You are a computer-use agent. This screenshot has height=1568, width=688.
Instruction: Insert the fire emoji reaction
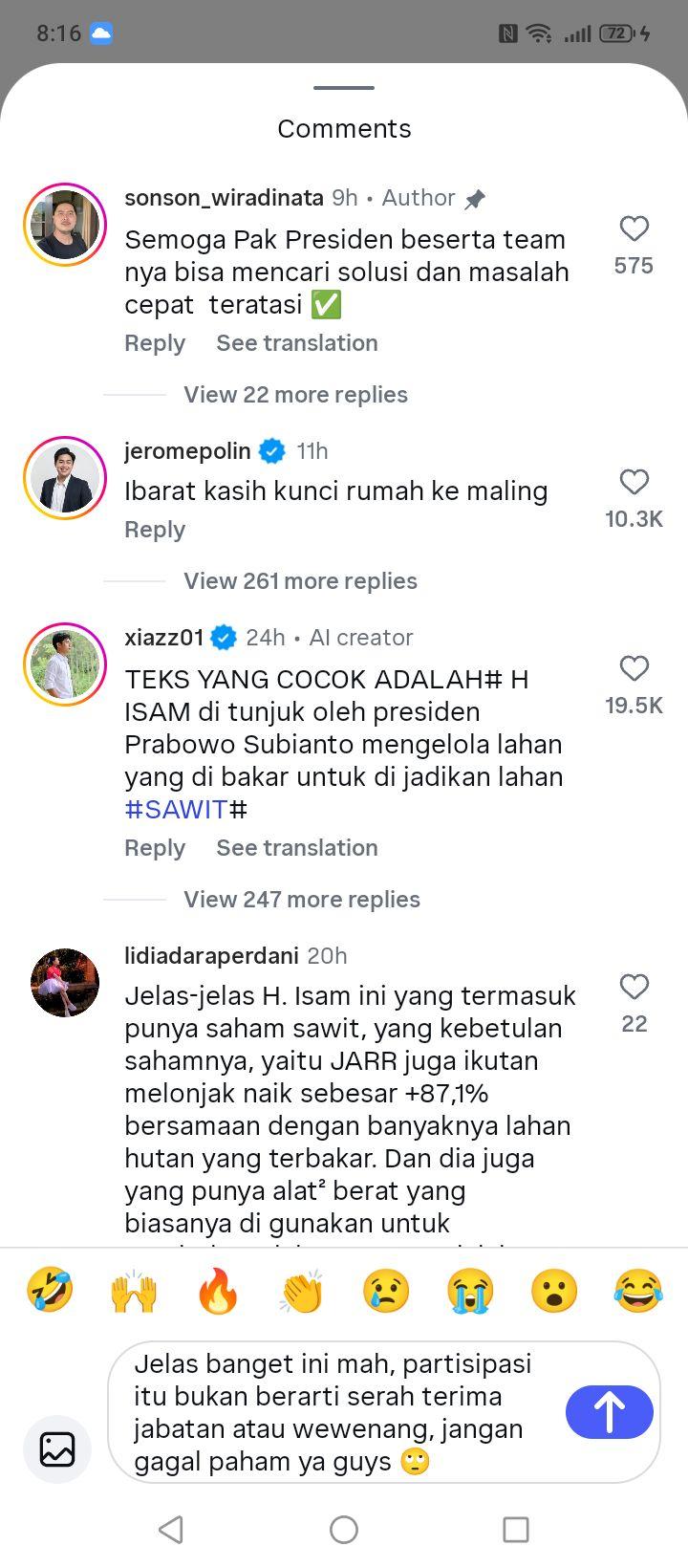click(x=218, y=1291)
